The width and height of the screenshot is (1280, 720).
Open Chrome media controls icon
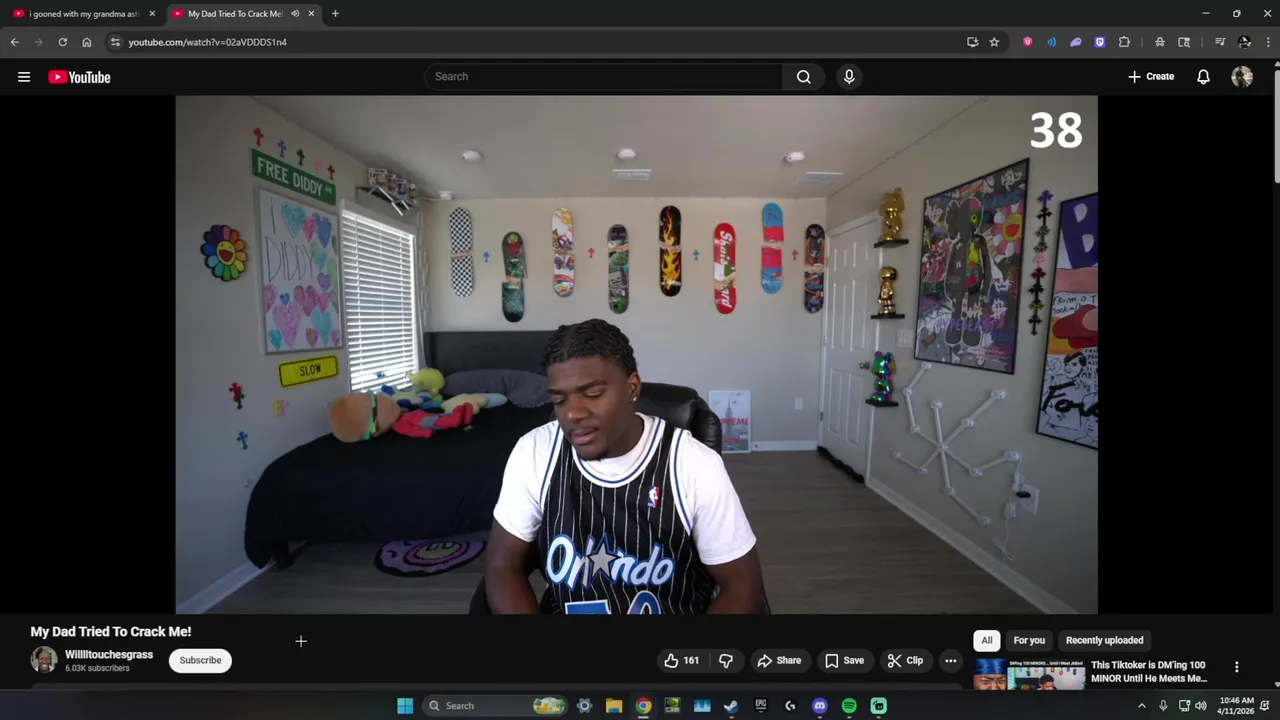(x=1220, y=42)
